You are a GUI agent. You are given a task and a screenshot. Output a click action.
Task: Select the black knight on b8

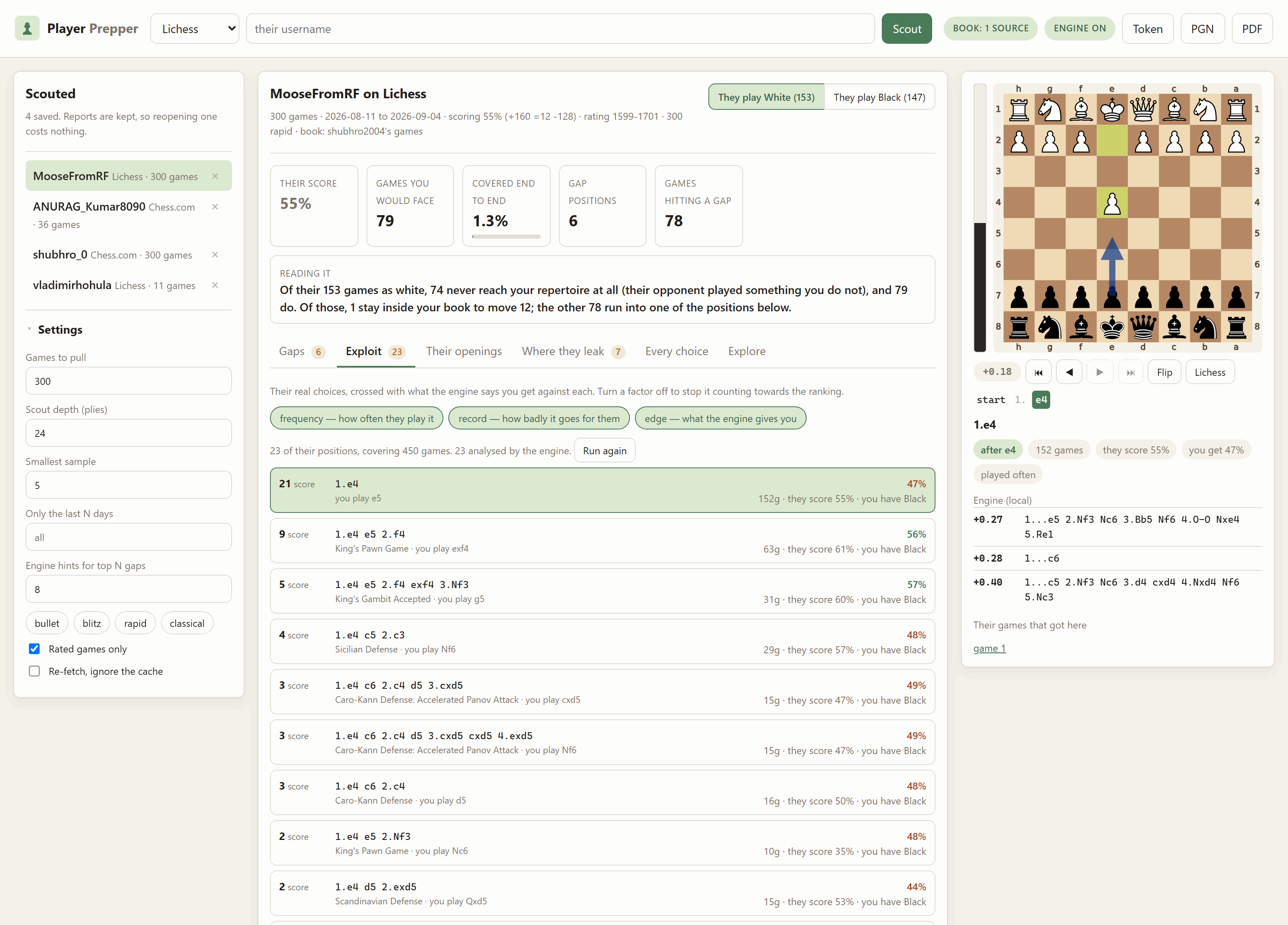1205,327
